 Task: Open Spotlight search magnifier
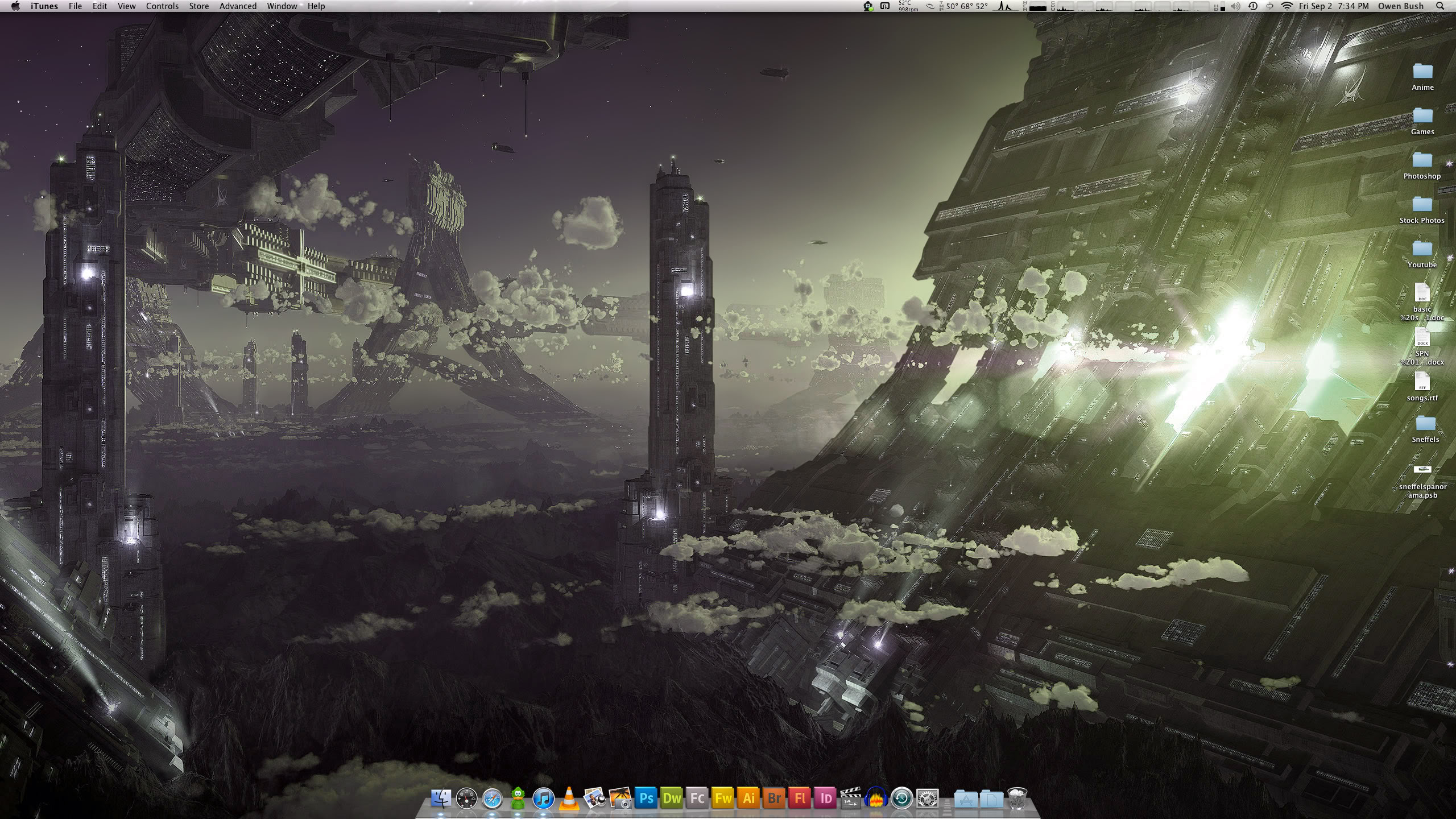pyautogui.click(x=1440, y=6)
